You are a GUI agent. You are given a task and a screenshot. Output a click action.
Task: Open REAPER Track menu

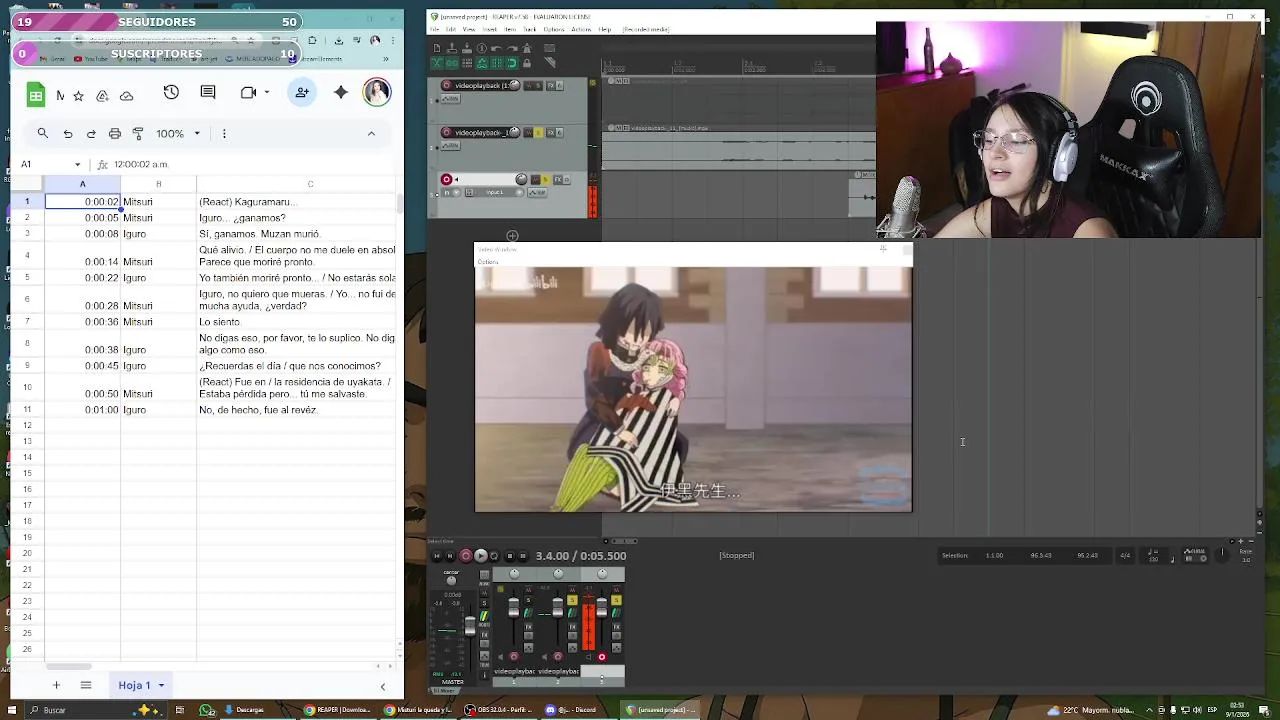[529, 29]
